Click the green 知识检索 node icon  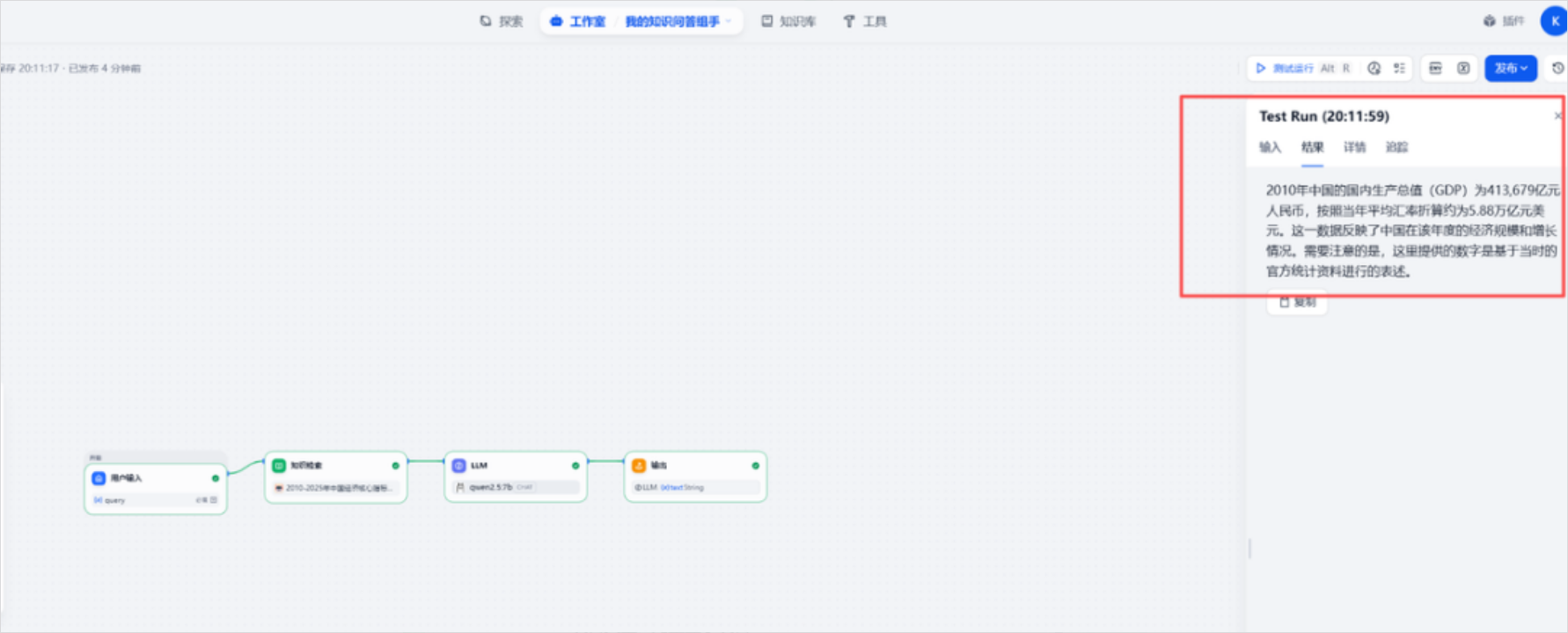click(279, 465)
